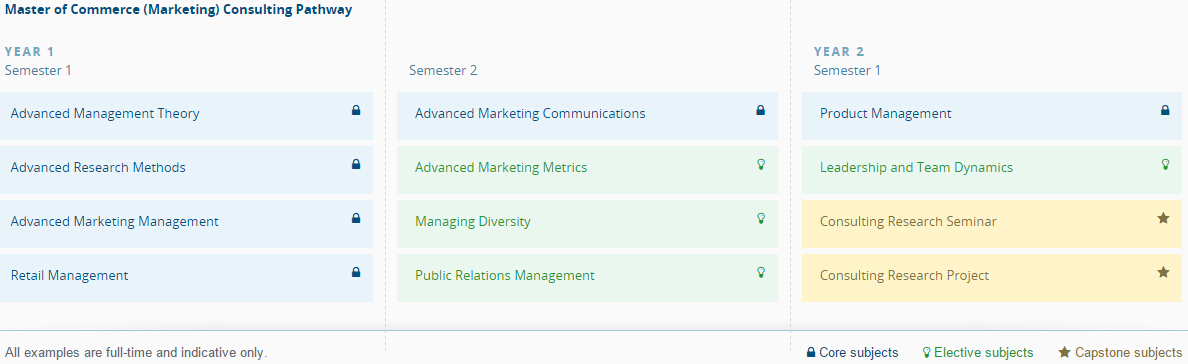The height and width of the screenshot is (364, 1188).
Task: Click the lock icon on Advanced Management Theory
Action: (x=356, y=110)
